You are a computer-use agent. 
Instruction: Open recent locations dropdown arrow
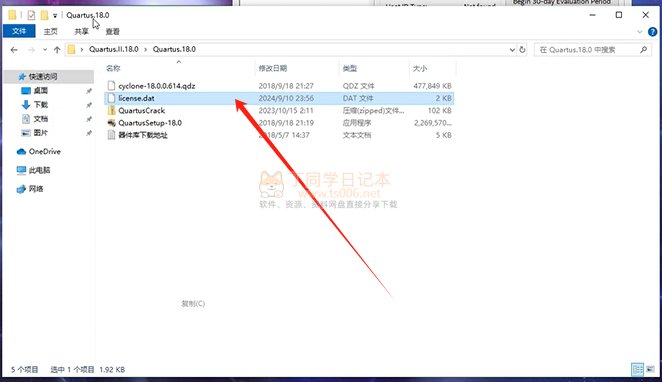45,50
